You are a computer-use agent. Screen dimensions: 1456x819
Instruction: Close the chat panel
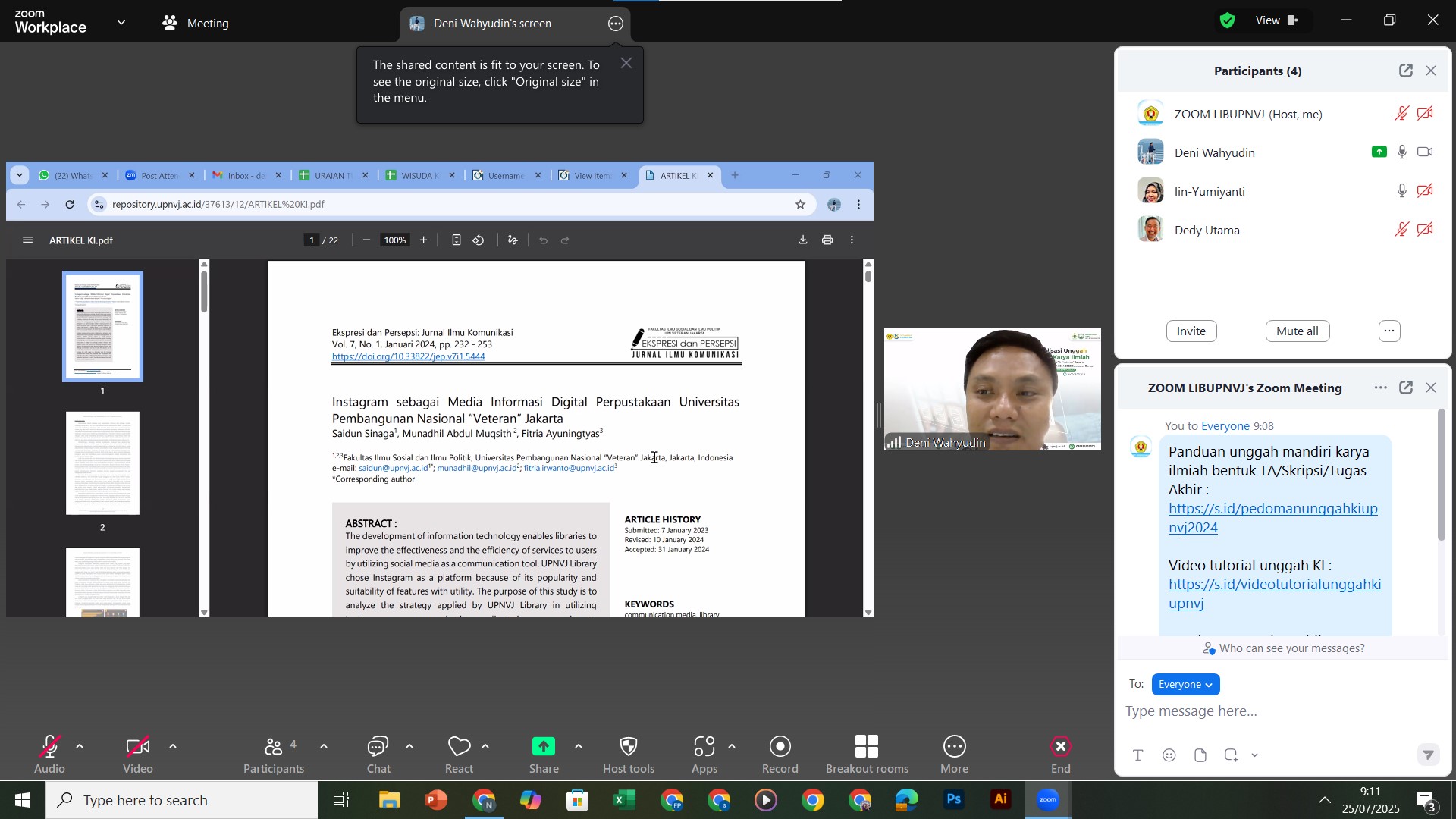(1432, 388)
